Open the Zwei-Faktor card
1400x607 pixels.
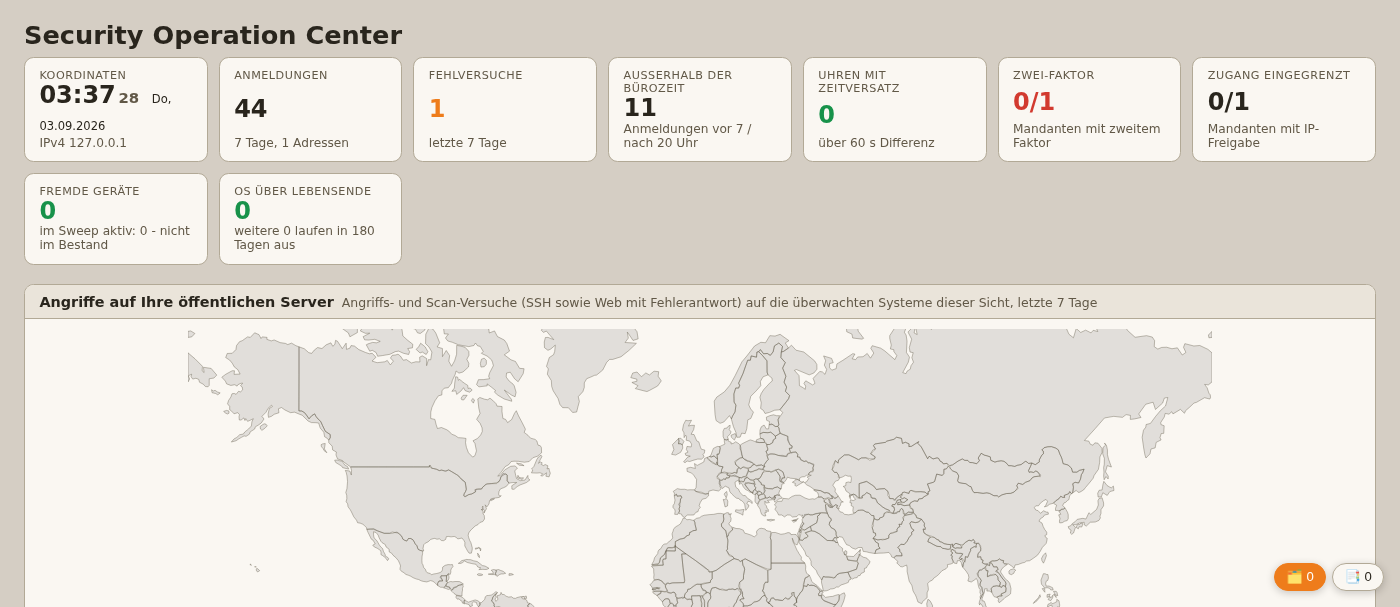tap(1089, 110)
